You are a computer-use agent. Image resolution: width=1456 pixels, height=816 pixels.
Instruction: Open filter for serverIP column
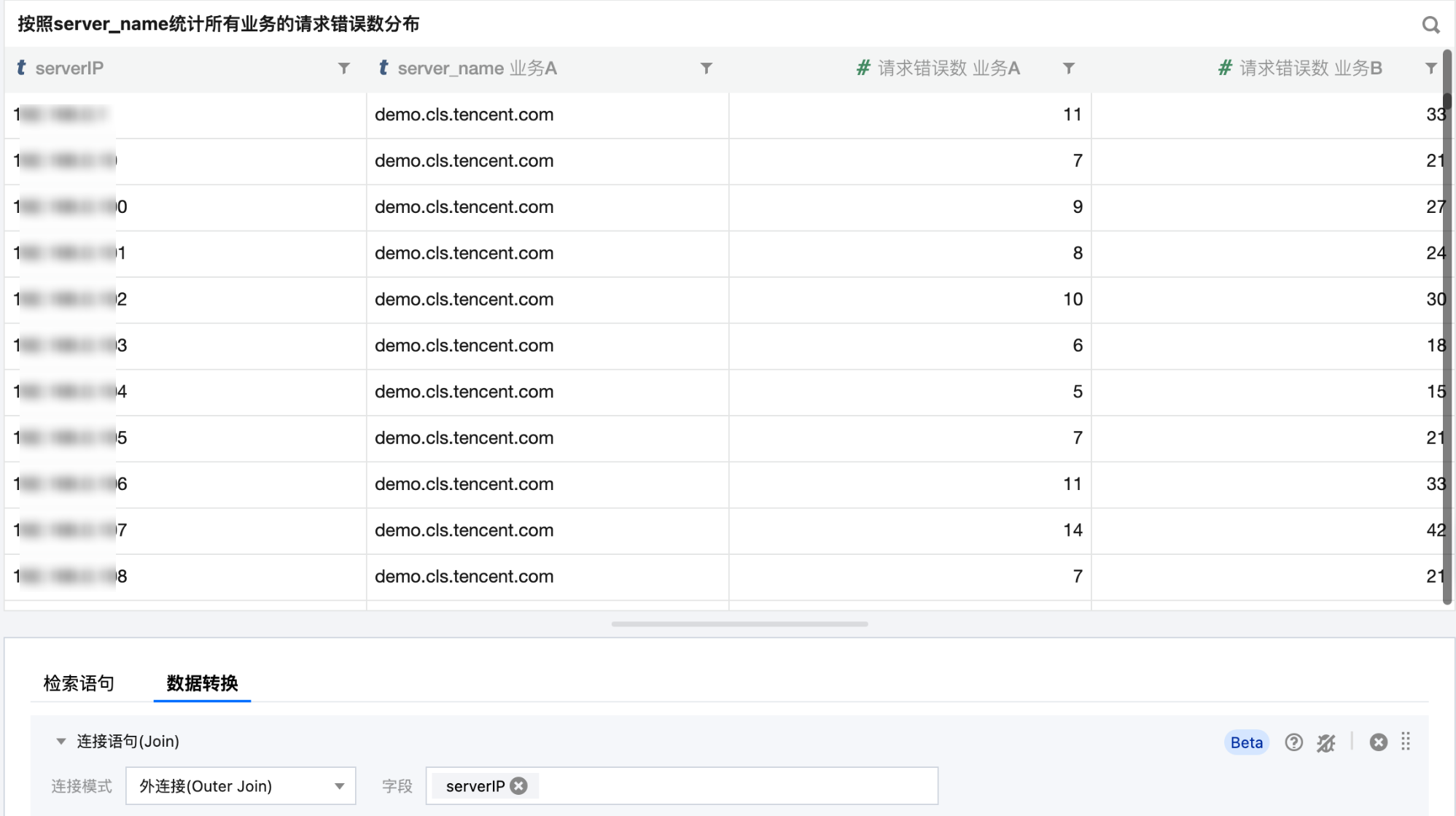tap(344, 69)
